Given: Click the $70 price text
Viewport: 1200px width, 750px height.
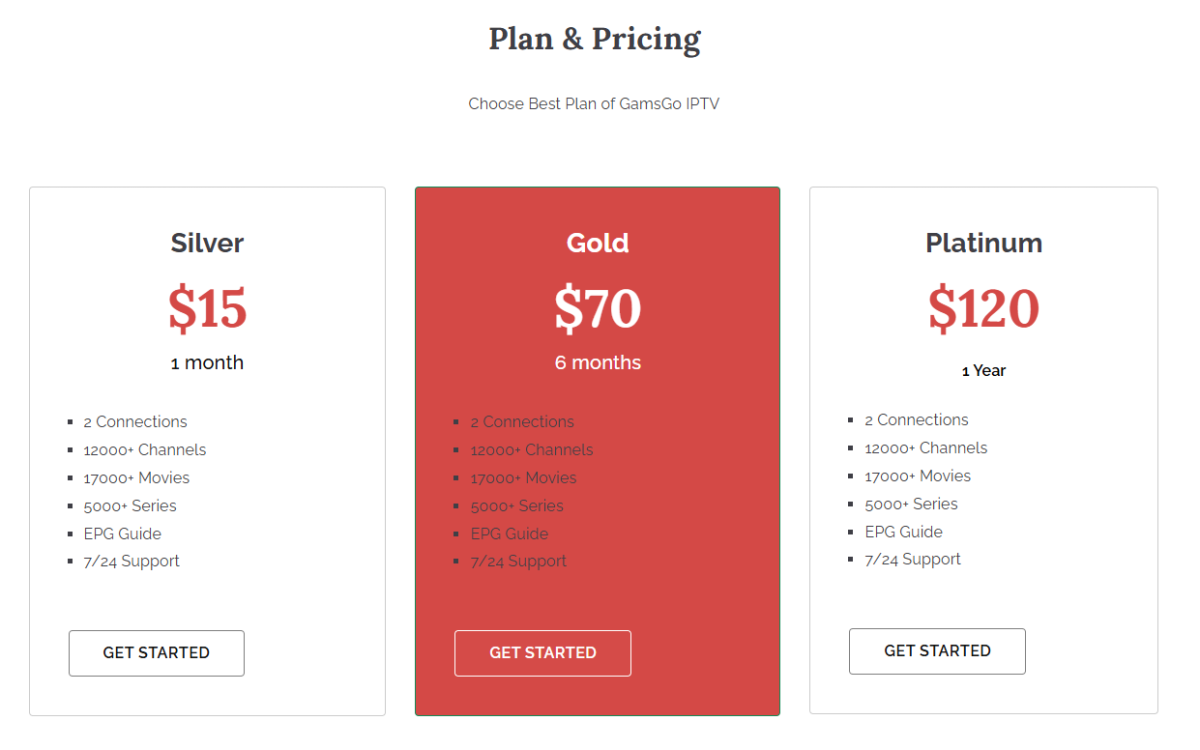Looking at the screenshot, I should click(597, 309).
